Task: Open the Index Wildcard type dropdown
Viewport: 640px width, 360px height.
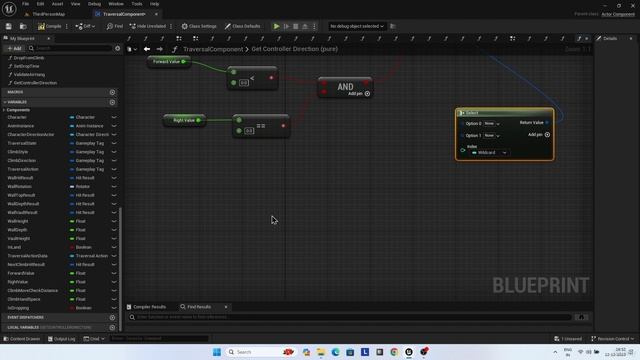Action: (x=489, y=153)
